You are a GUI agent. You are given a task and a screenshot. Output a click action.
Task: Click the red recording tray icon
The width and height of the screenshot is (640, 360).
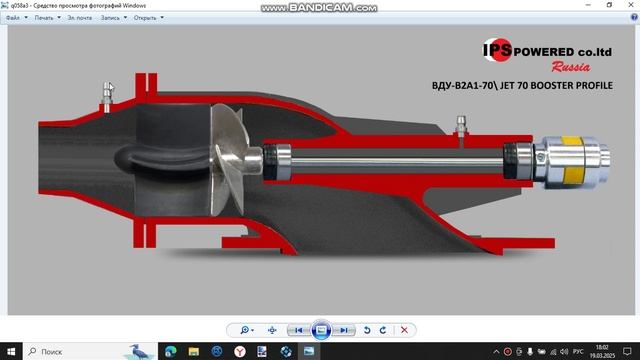(507, 351)
